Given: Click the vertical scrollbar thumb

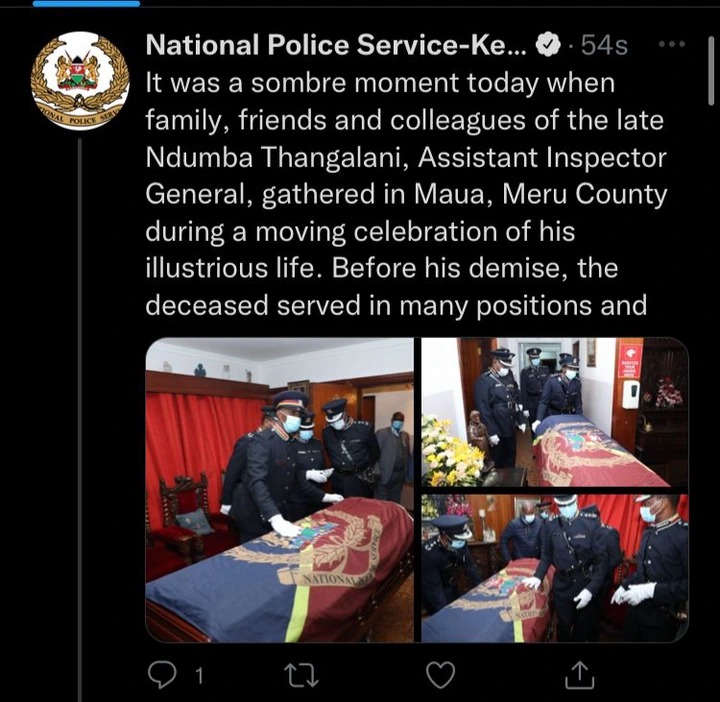Looking at the screenshot, I should (711, 71).
